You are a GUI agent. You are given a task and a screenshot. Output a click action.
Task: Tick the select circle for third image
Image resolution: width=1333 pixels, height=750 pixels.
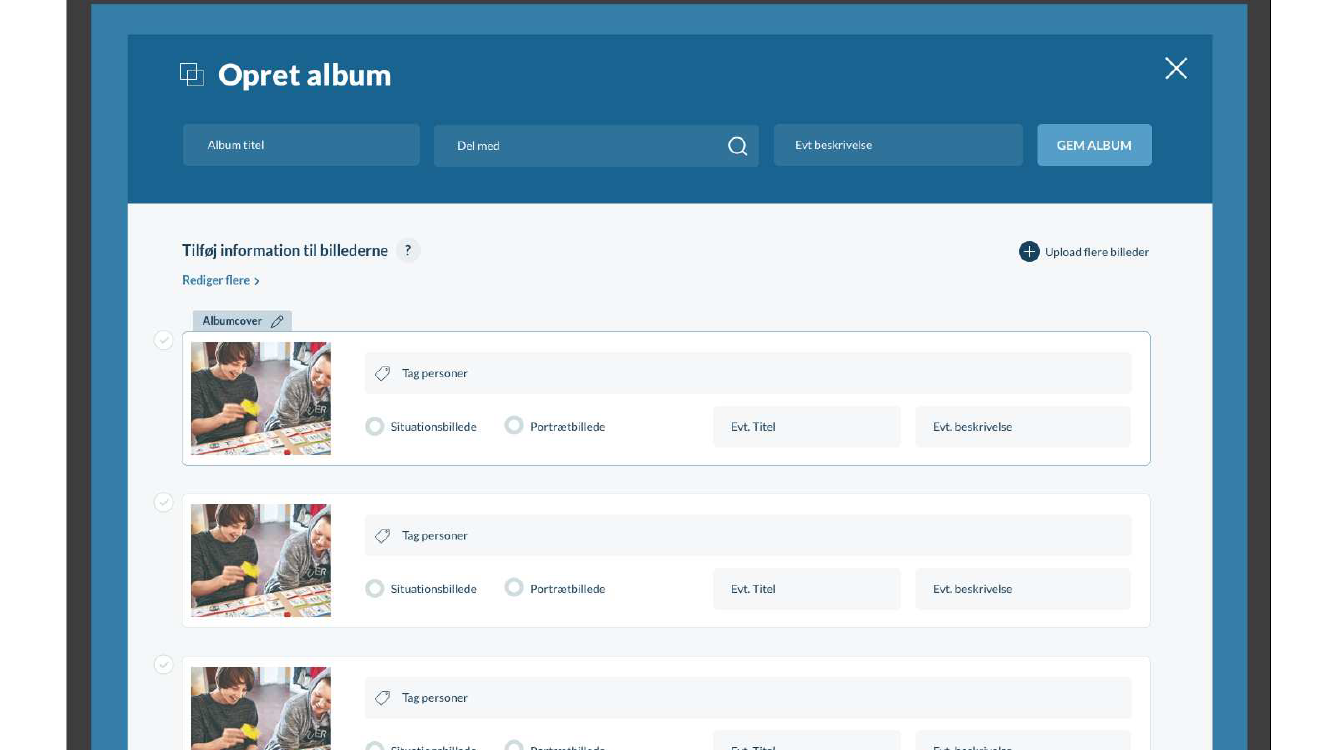(164, 664)
